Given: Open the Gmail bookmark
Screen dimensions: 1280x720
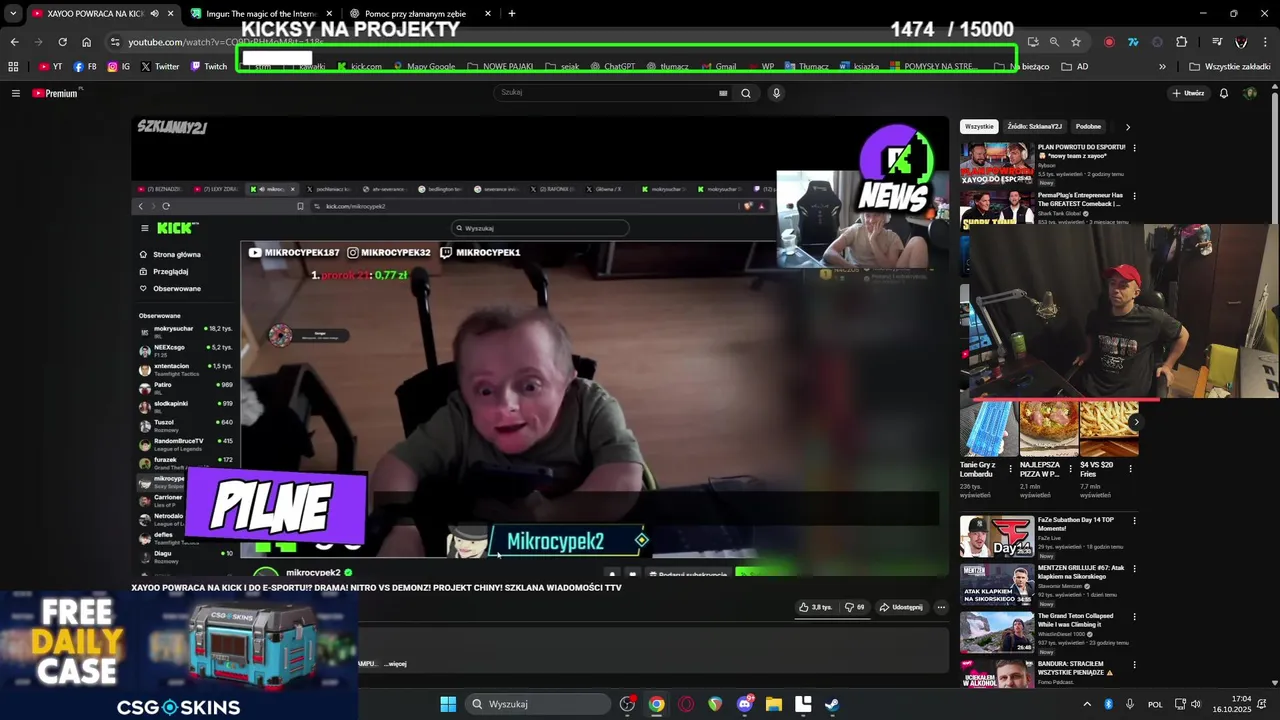Looking at the screenshot, I should [719, 67].
